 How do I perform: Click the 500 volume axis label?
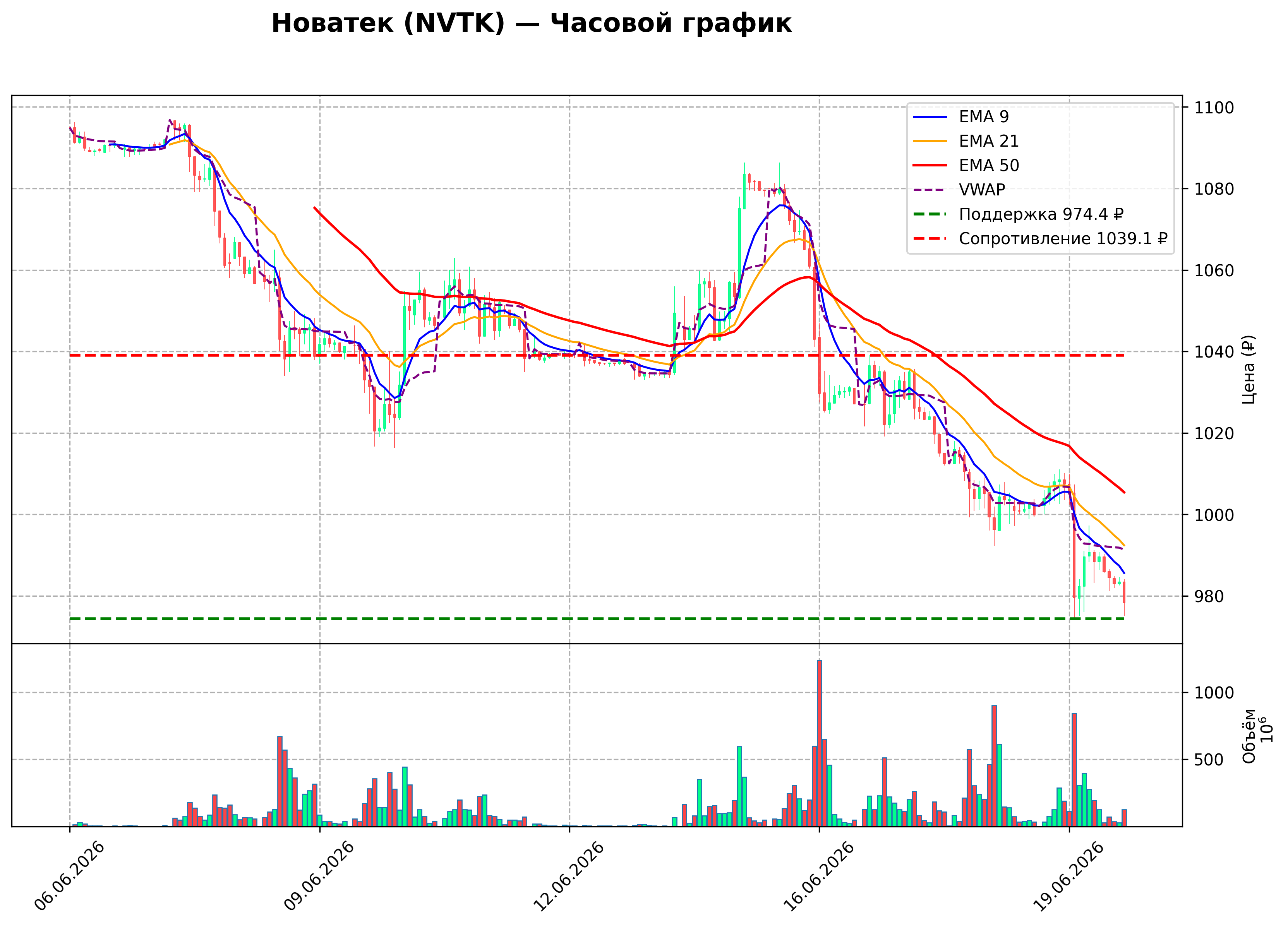(x=1209, y=760)
